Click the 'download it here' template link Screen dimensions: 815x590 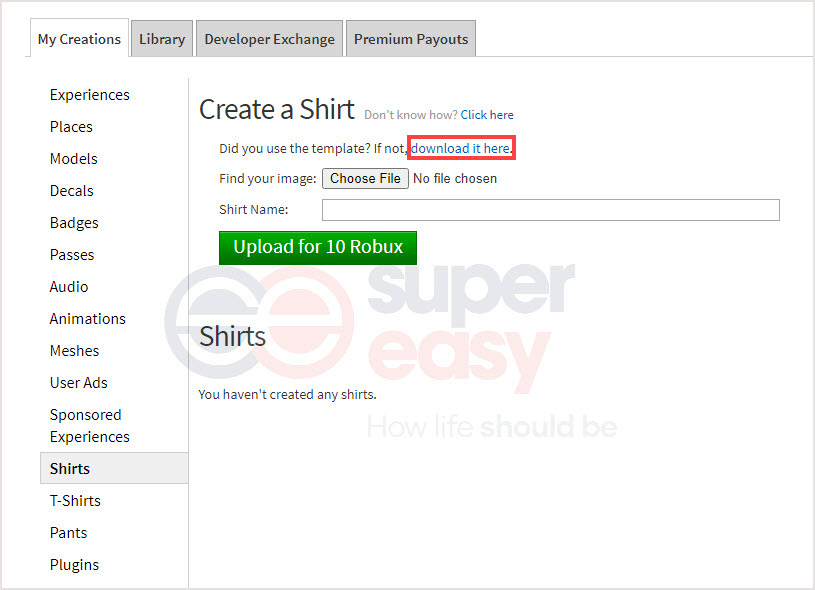click(461, 149)
